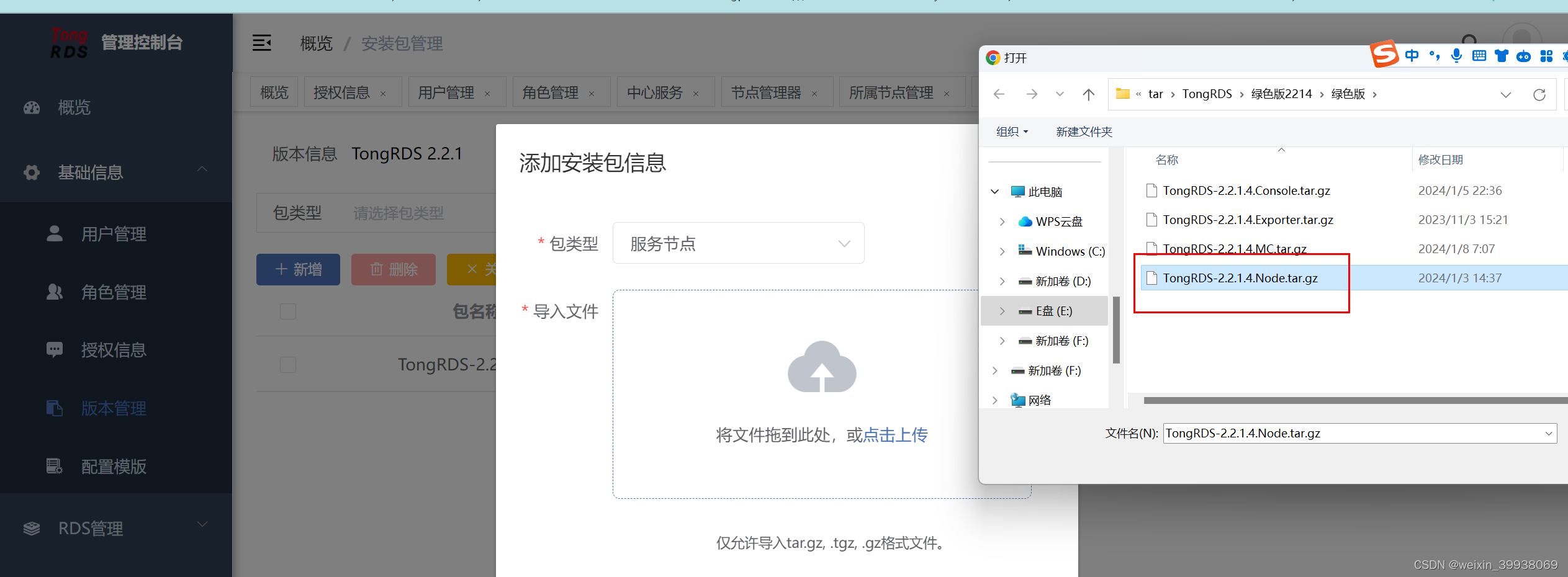Click the Sogou skin shirt icon
The height and width of the screenshot is (577, 1568).
coord(1502,56)
